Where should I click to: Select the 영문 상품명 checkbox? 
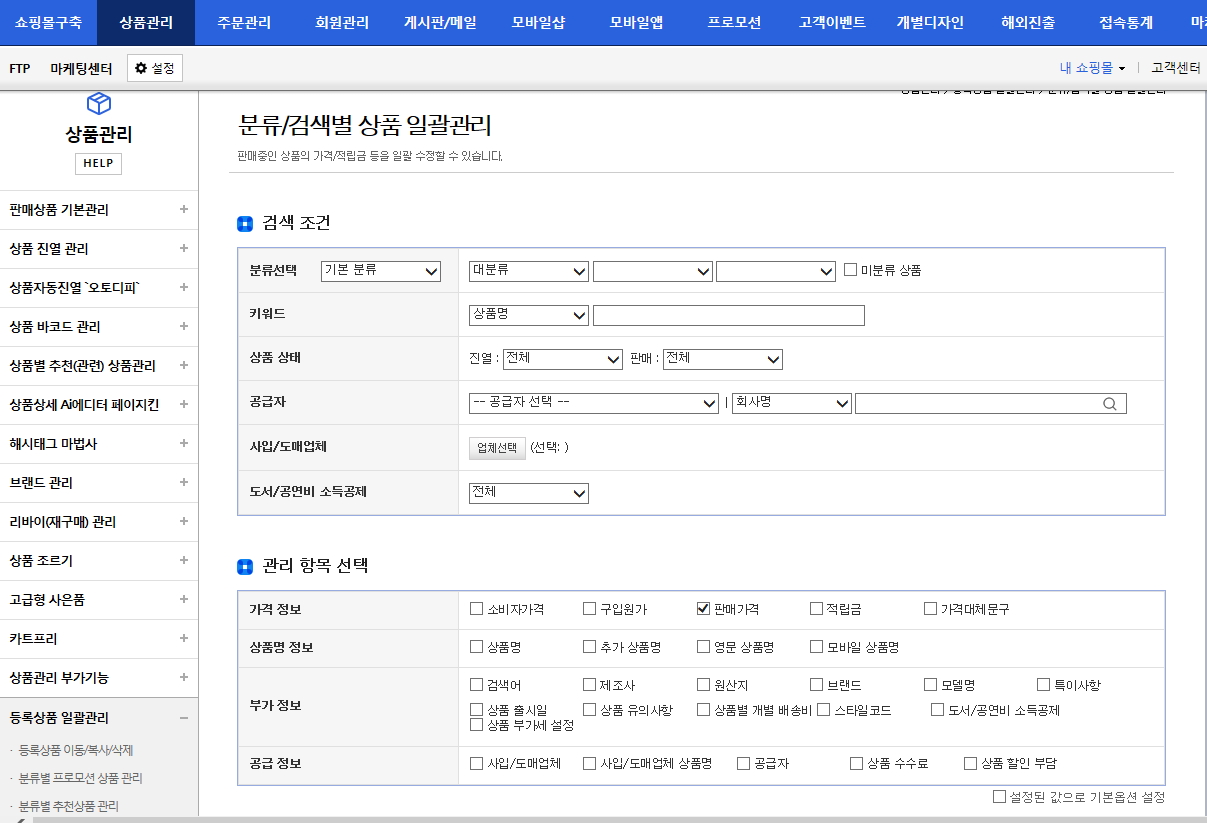pos(704,647)
